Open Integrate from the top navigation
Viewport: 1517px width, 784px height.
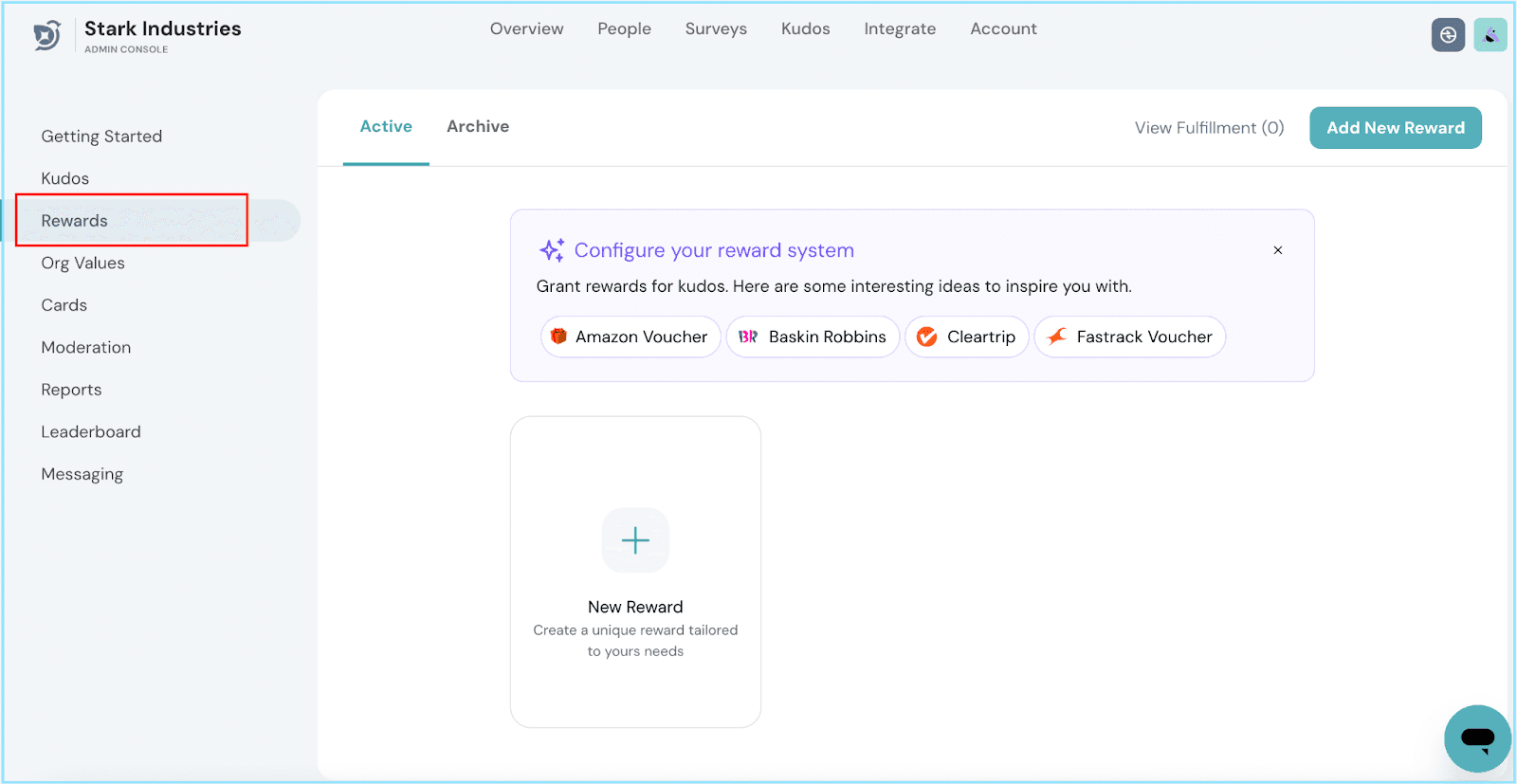tap(900, 29)
